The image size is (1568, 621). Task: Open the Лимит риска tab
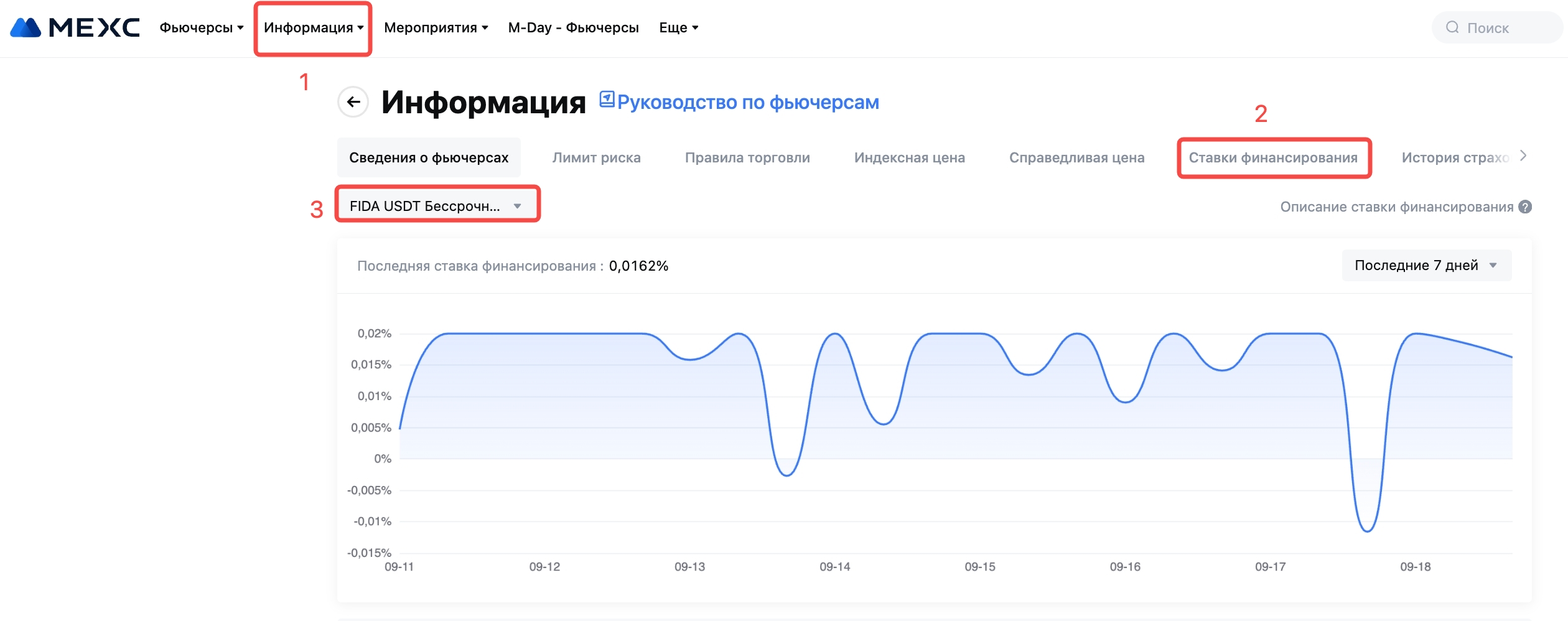click(596, 158)
